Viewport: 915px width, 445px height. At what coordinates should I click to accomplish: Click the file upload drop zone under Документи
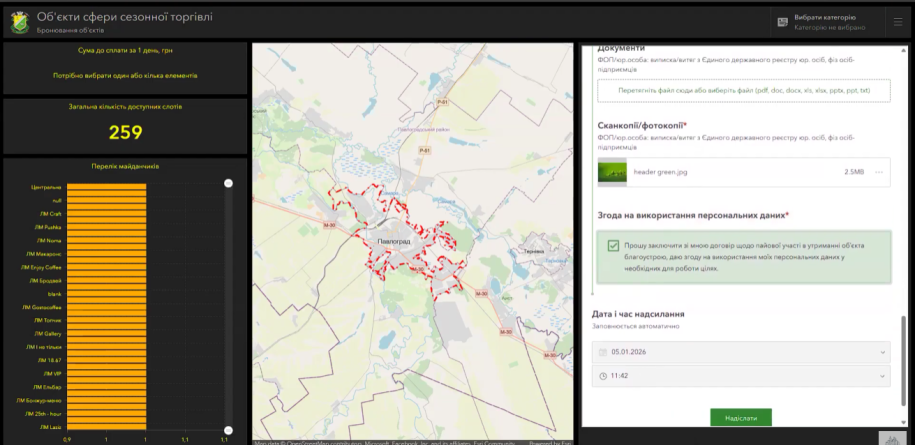743,91
